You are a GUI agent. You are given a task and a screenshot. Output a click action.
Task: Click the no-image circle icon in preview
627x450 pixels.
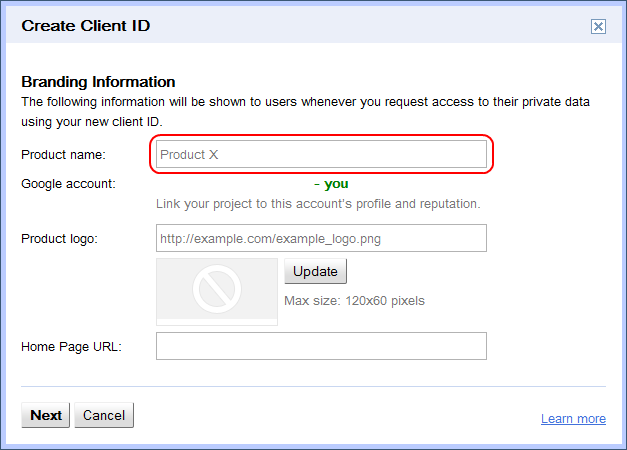[x=216, y=289]
